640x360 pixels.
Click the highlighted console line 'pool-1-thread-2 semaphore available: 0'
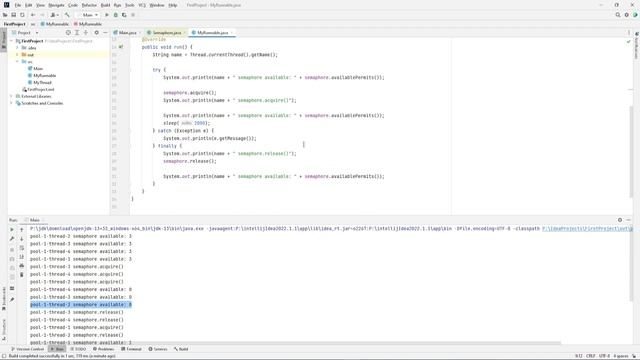[x=81, y=304]
